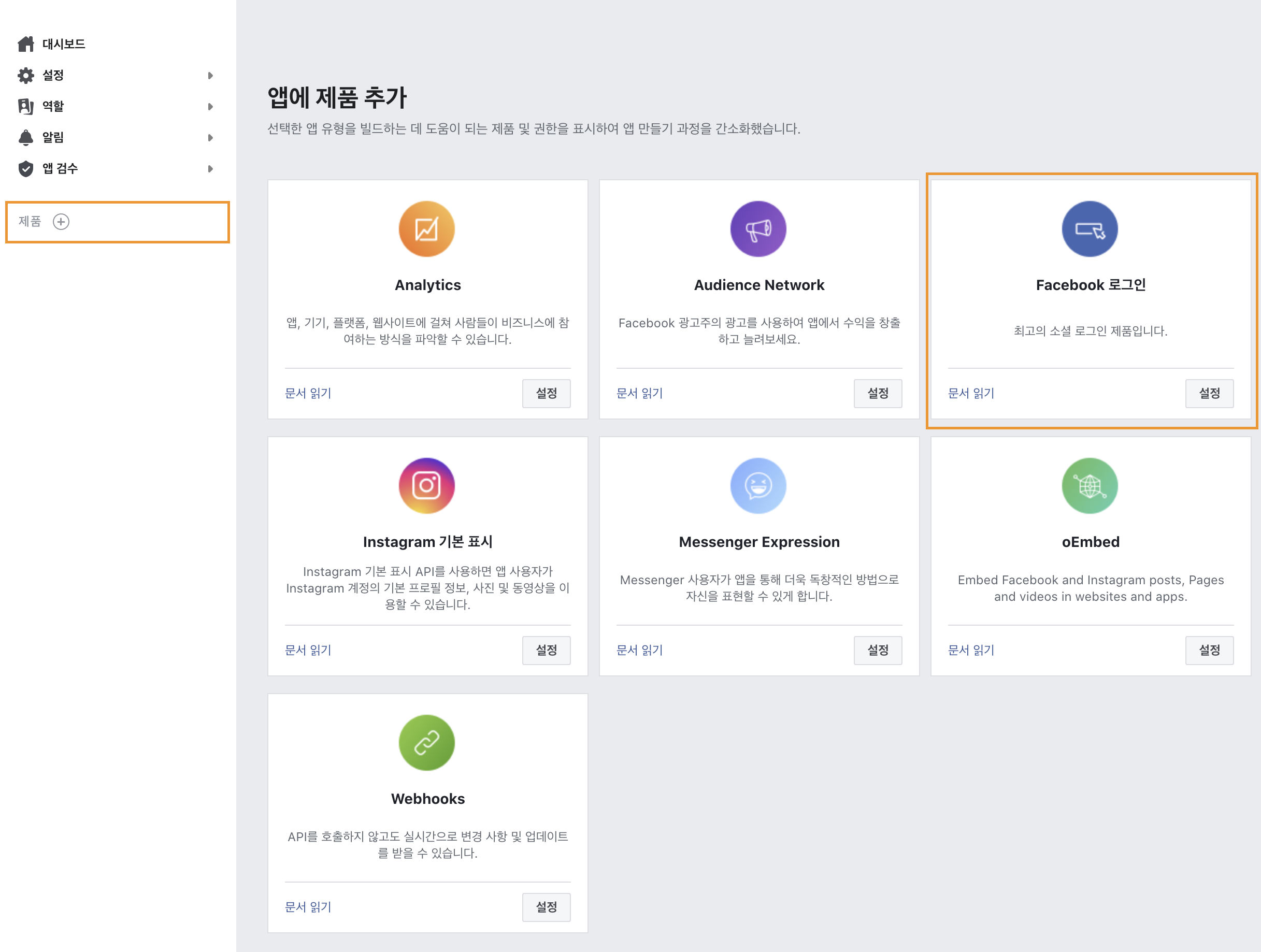Click 설정 button on Analytics card
The image size is (1261, 952).
(546, 393)
